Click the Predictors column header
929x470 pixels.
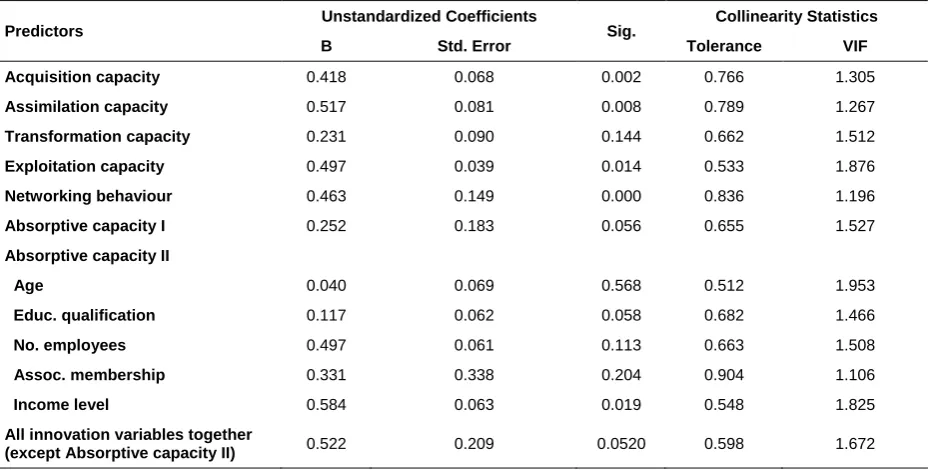[44, 31]
